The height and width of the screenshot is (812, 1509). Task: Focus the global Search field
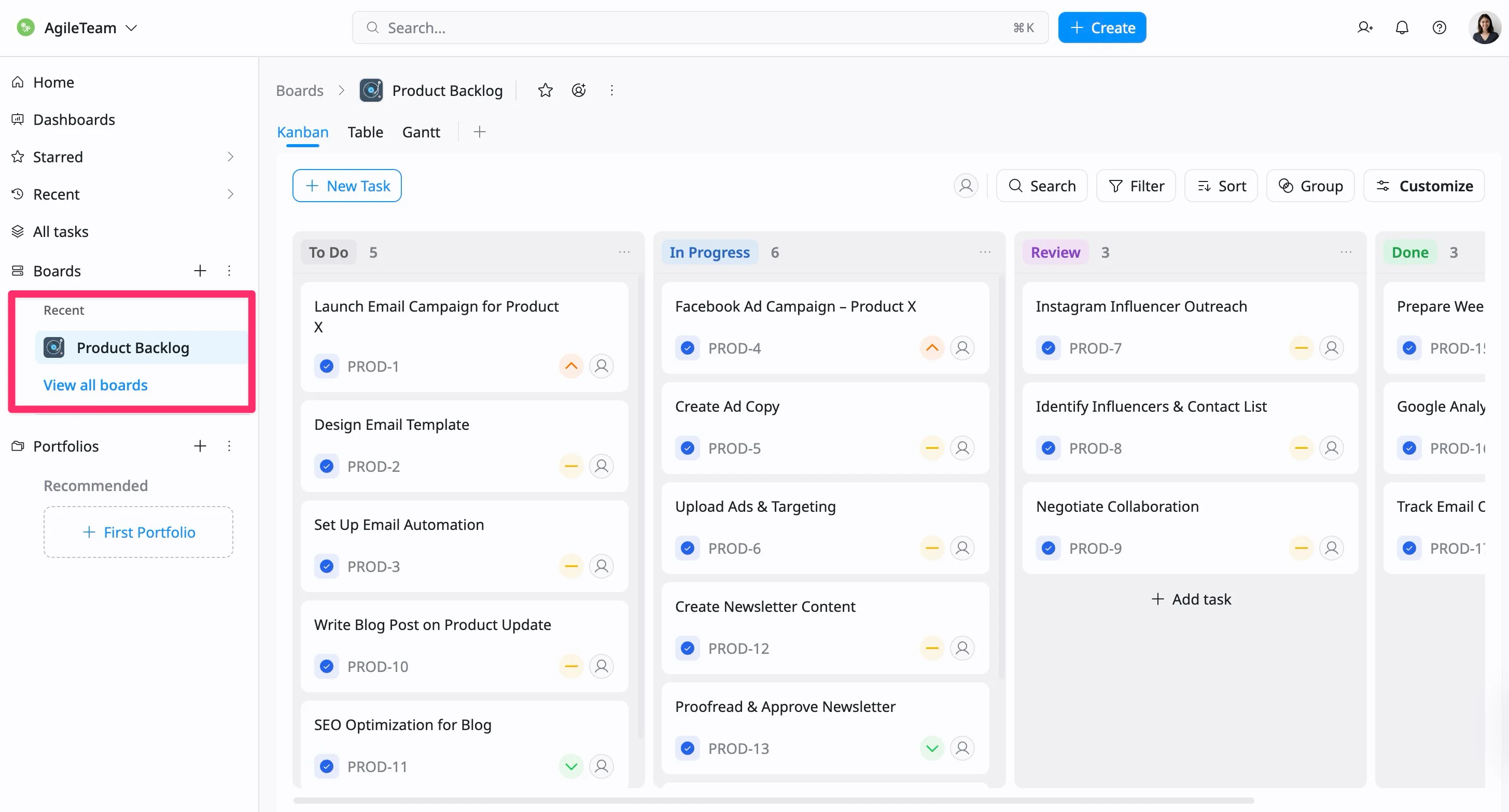tap(700, 27)
